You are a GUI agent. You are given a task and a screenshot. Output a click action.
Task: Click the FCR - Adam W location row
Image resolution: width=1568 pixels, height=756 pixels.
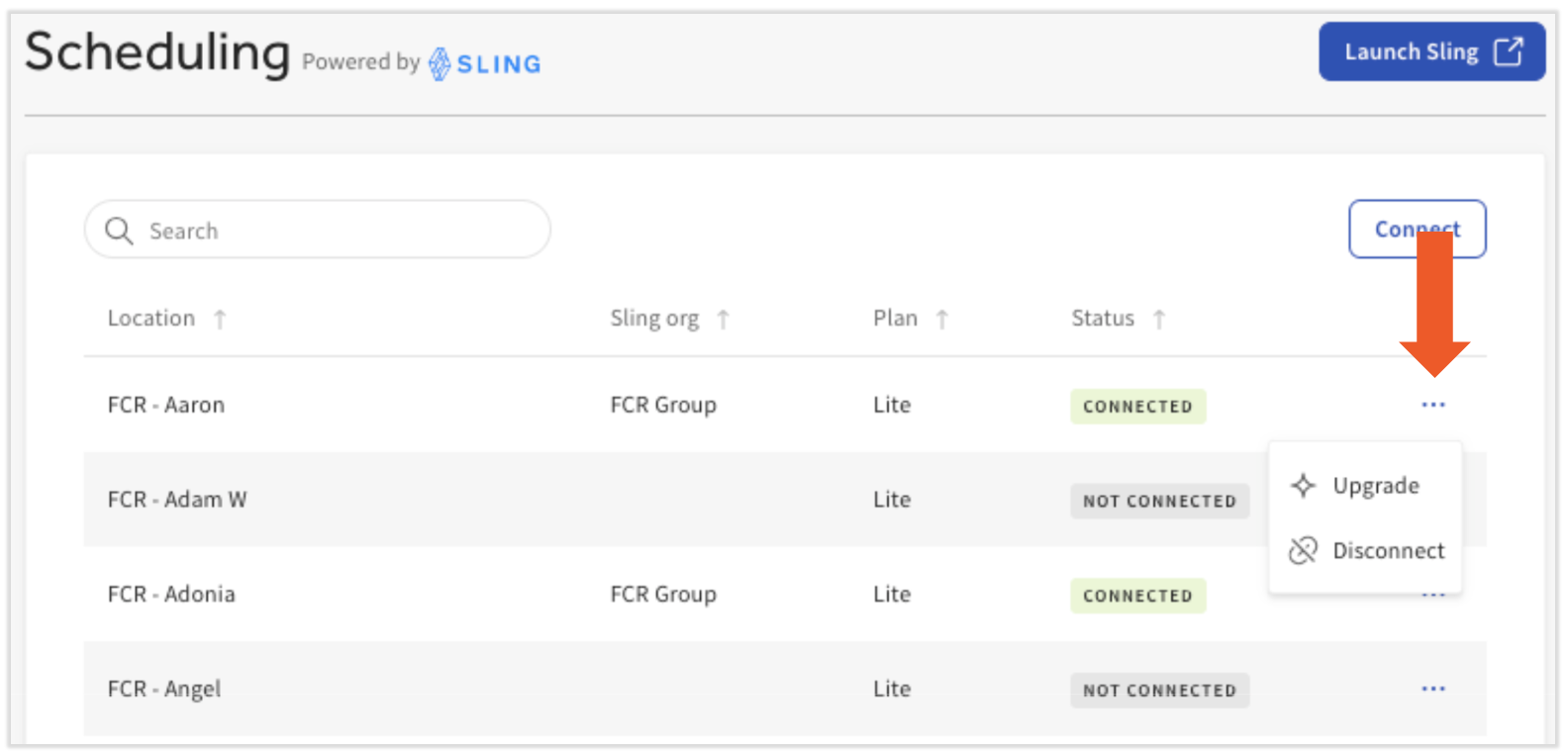click(x=177, y=500)
